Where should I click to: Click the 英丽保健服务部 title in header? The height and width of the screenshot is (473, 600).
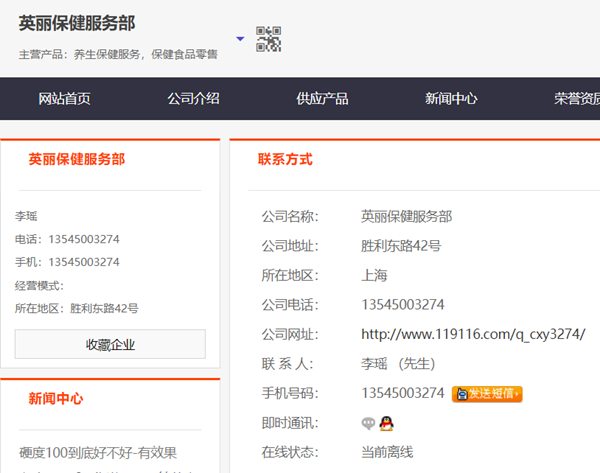tap(77, 22)
